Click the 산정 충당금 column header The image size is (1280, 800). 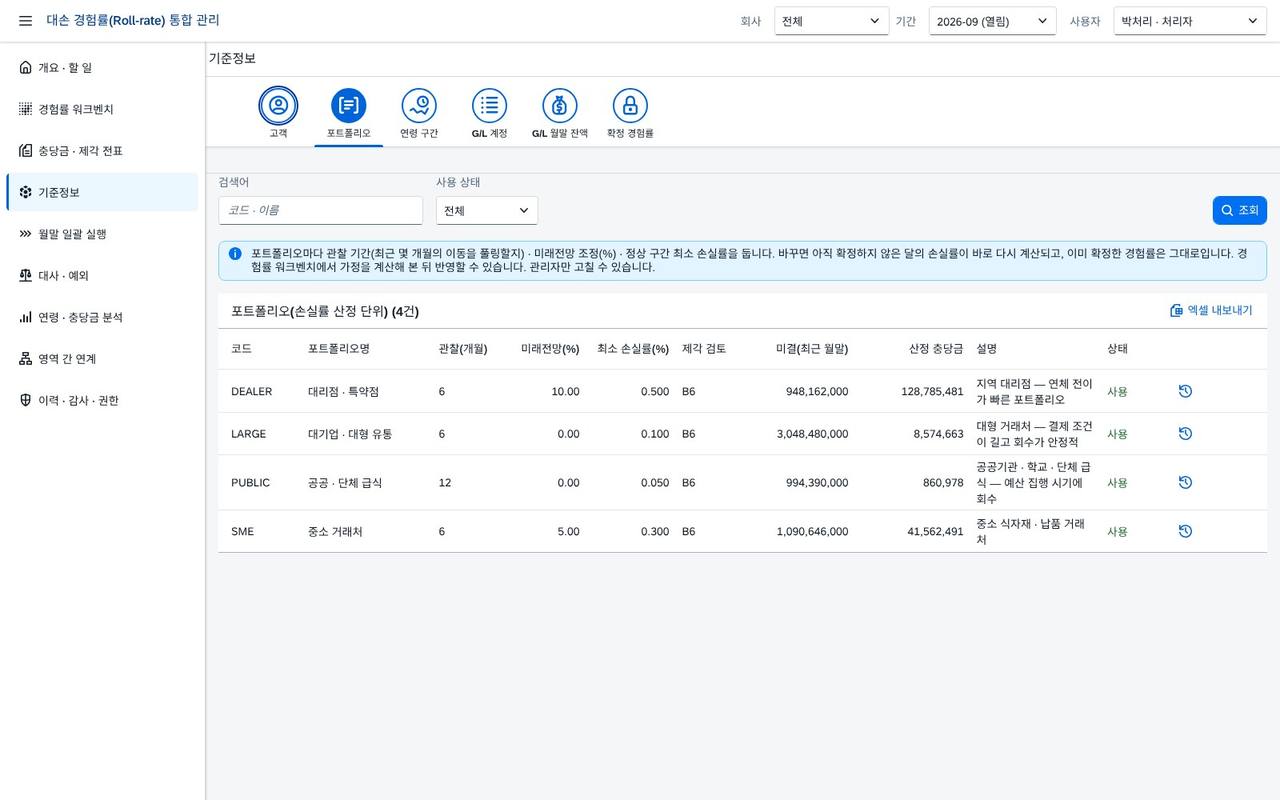click(x=936, y=349)
